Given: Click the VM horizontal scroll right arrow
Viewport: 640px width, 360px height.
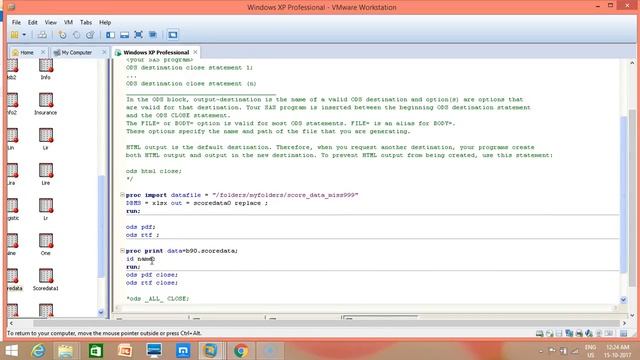Looking at the screenshot, I should coord(624,323).
